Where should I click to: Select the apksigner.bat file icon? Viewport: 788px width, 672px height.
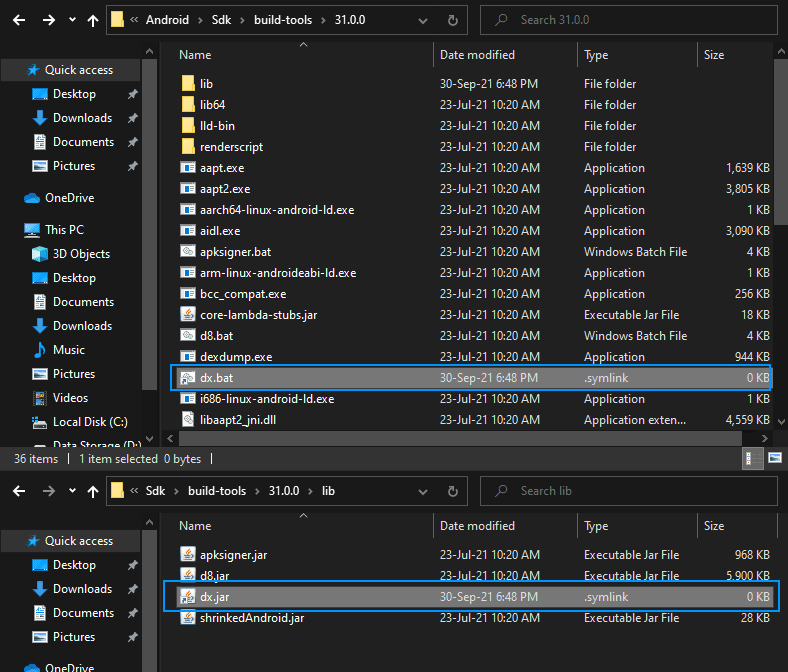point(187,252)
